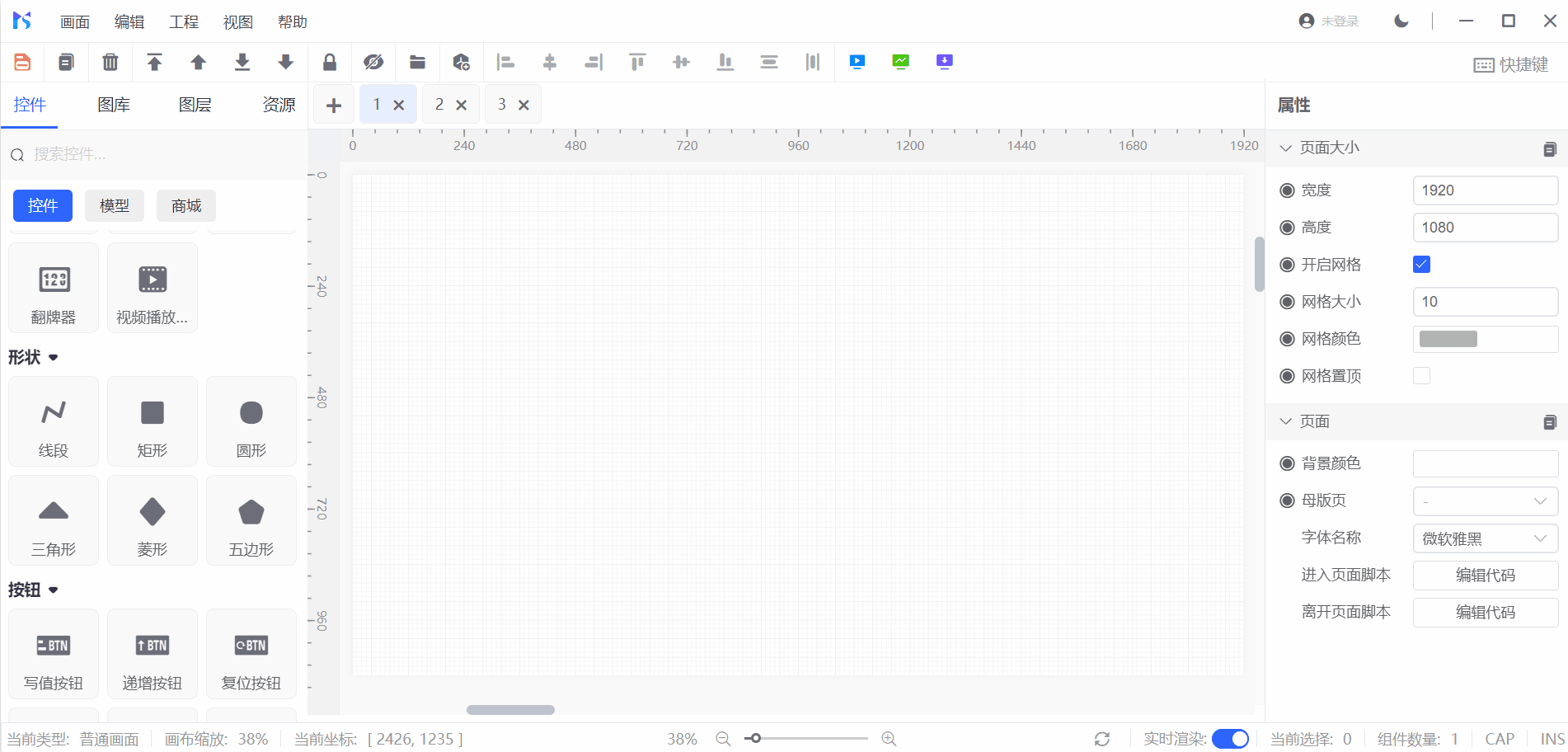Choose the 写值按钮 write-value button widget
This screenshot has height=752, width=1568.
pos(54,655)
